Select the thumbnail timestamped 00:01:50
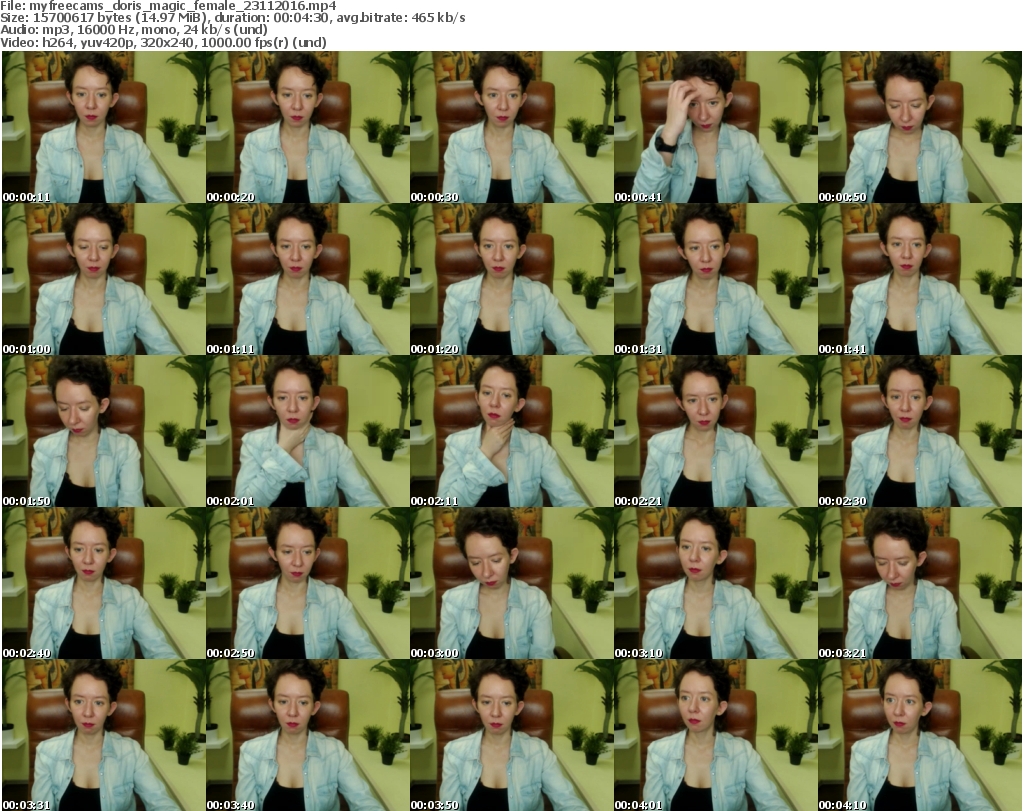Viewport: 1024px width, 811px height. 104,432
